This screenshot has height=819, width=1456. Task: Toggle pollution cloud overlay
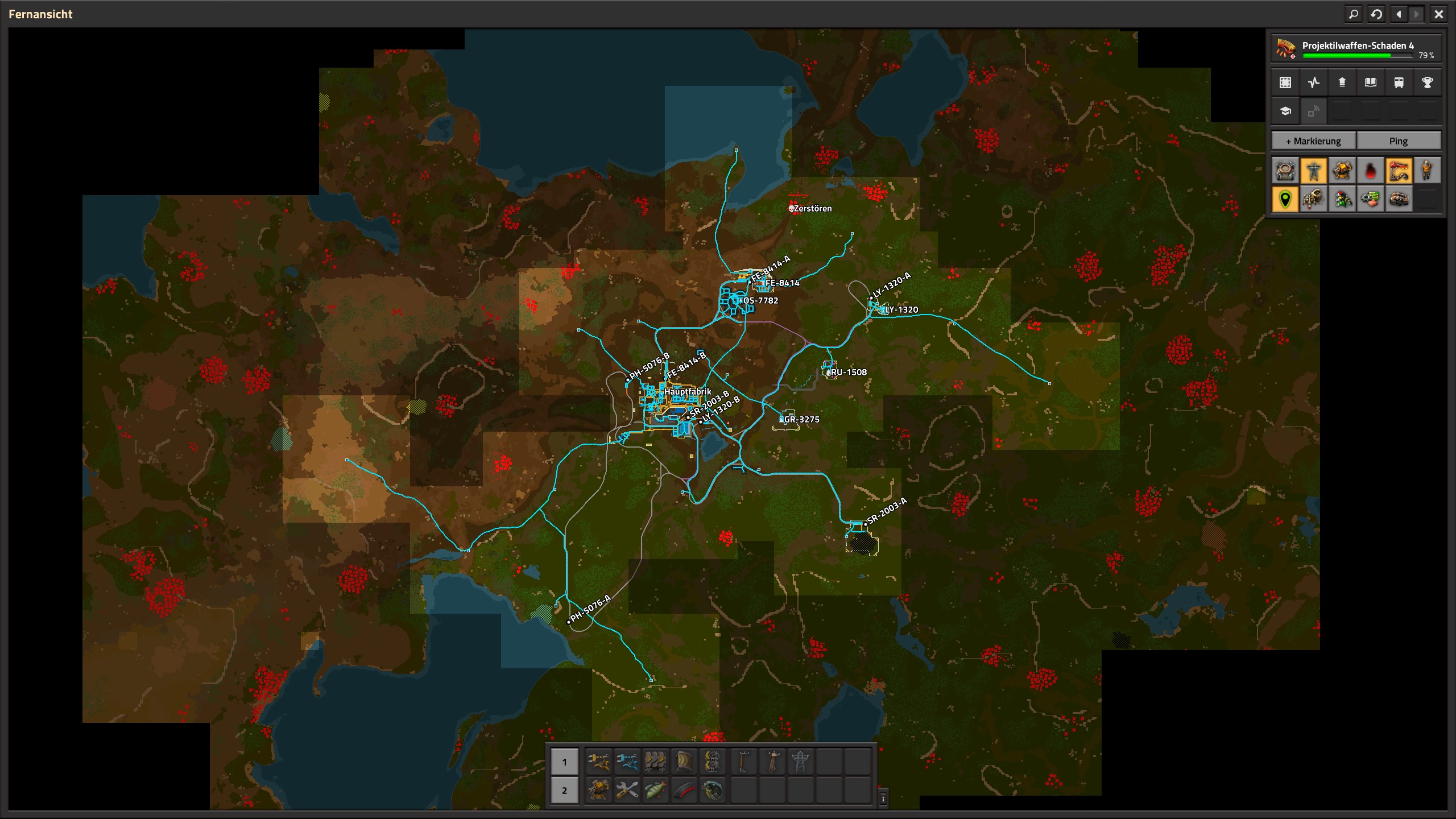(x=1371, y=171)
